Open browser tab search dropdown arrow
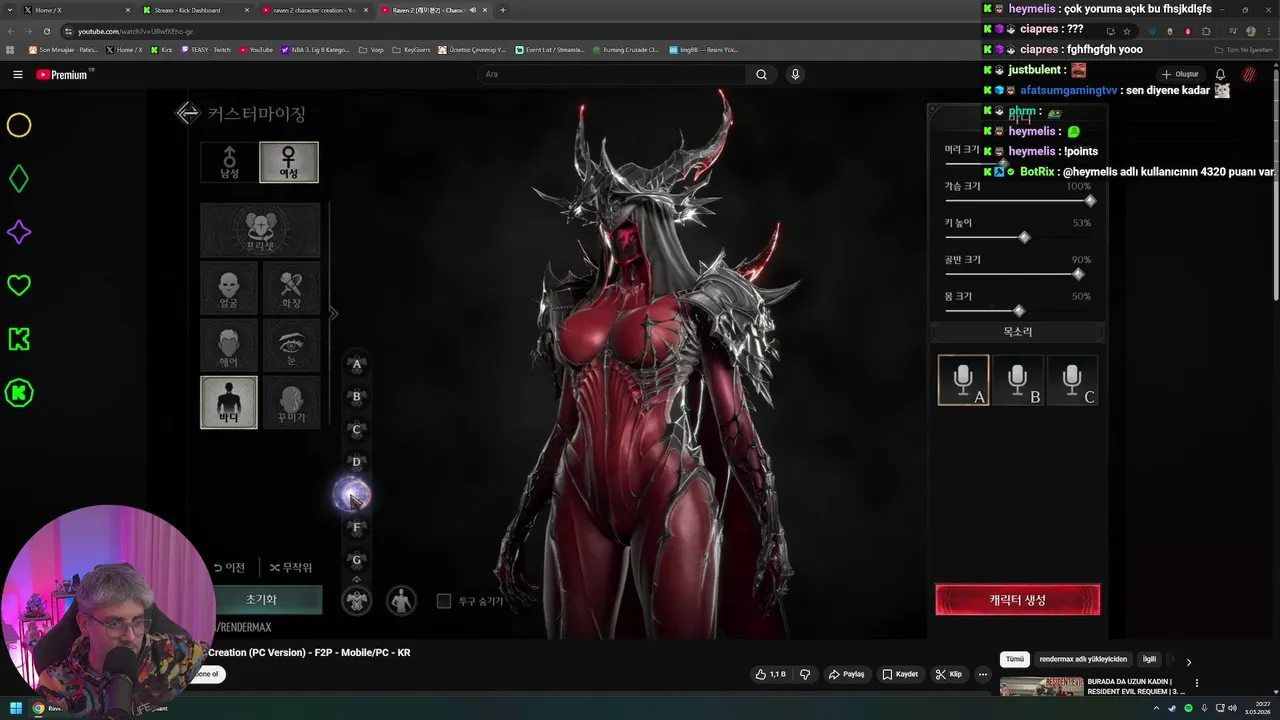The width and height of the screenshot is (1280, 720). 9,10
